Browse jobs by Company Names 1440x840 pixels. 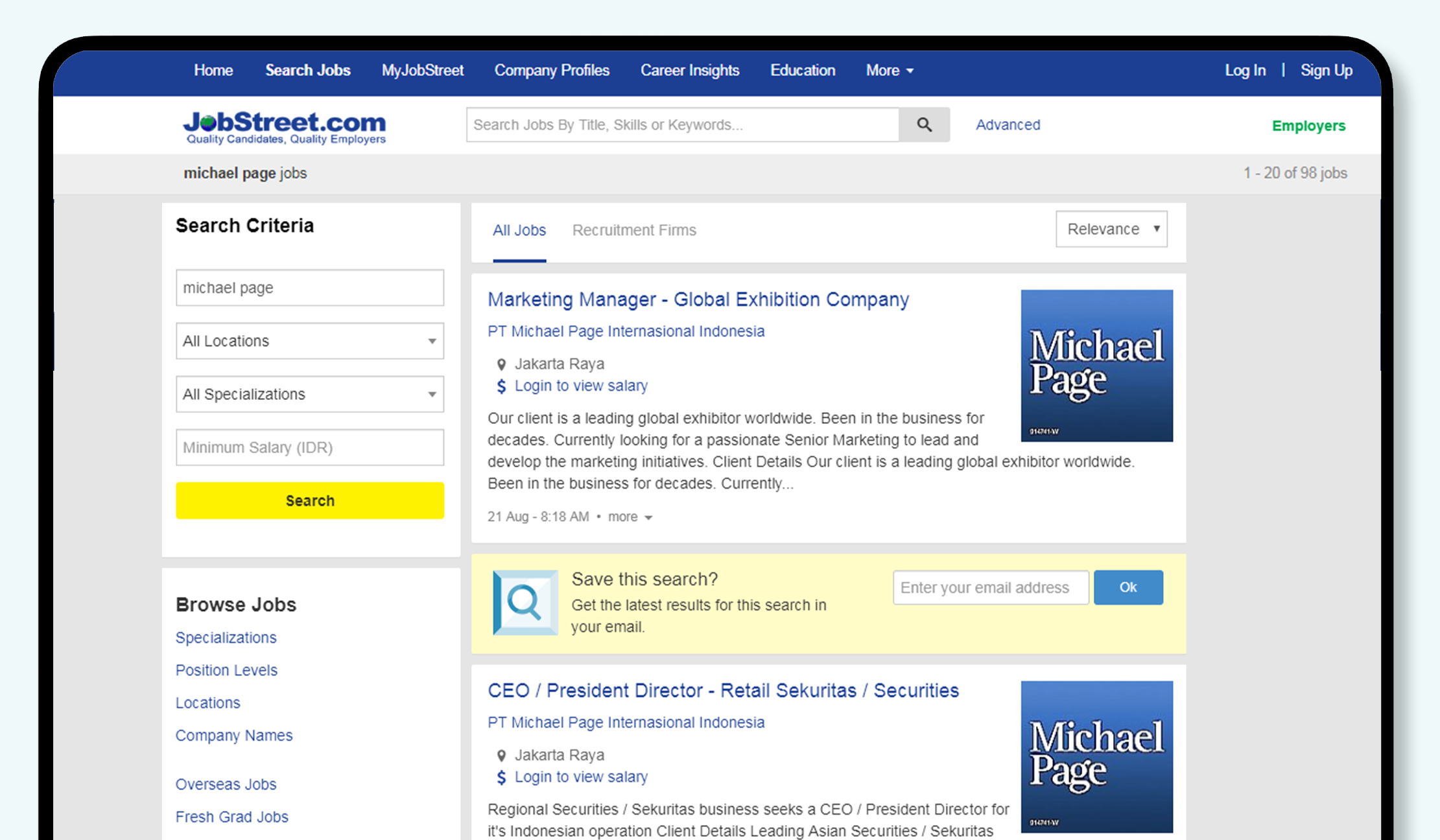234,736
